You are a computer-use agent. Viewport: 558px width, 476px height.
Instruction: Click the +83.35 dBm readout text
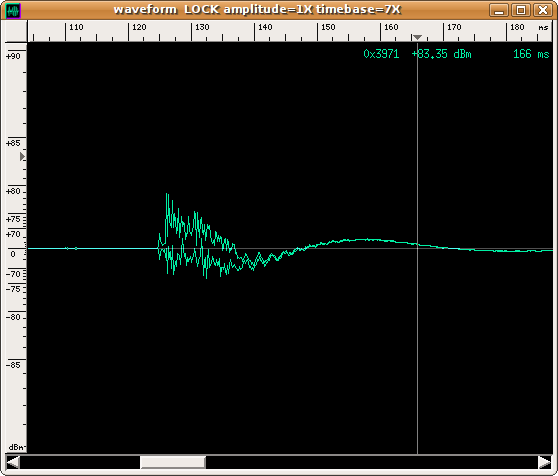(x=442, y=54)
